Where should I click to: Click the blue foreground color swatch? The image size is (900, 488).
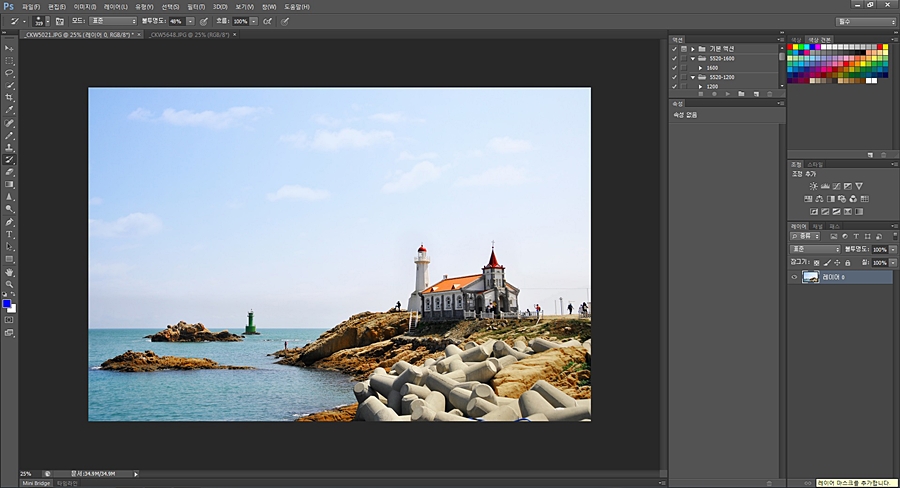coord(7,304)
